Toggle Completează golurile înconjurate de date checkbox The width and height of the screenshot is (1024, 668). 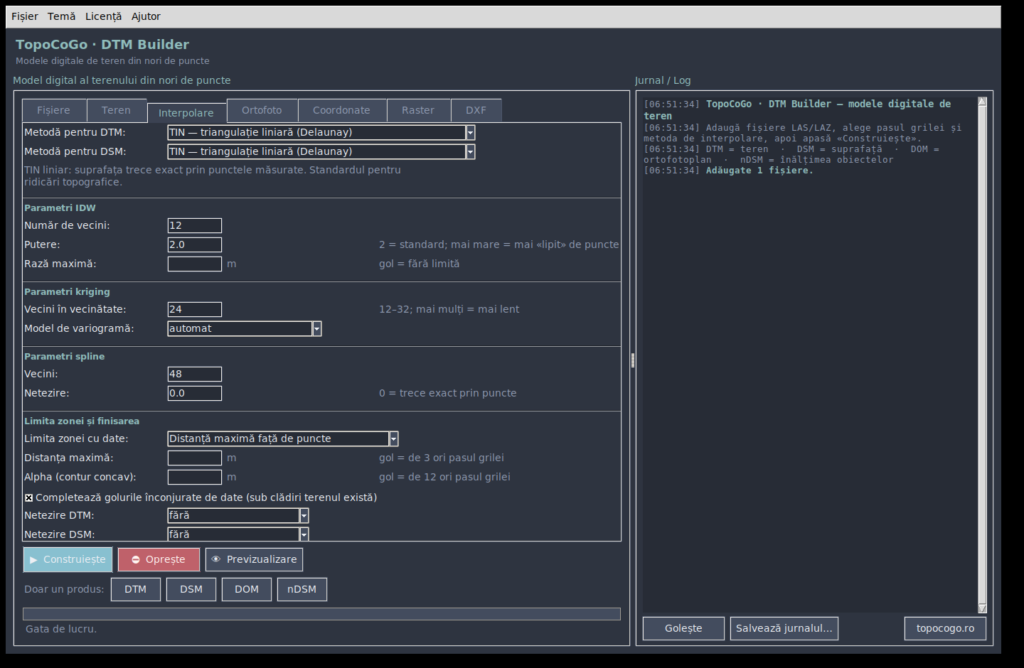pos(29,498)
